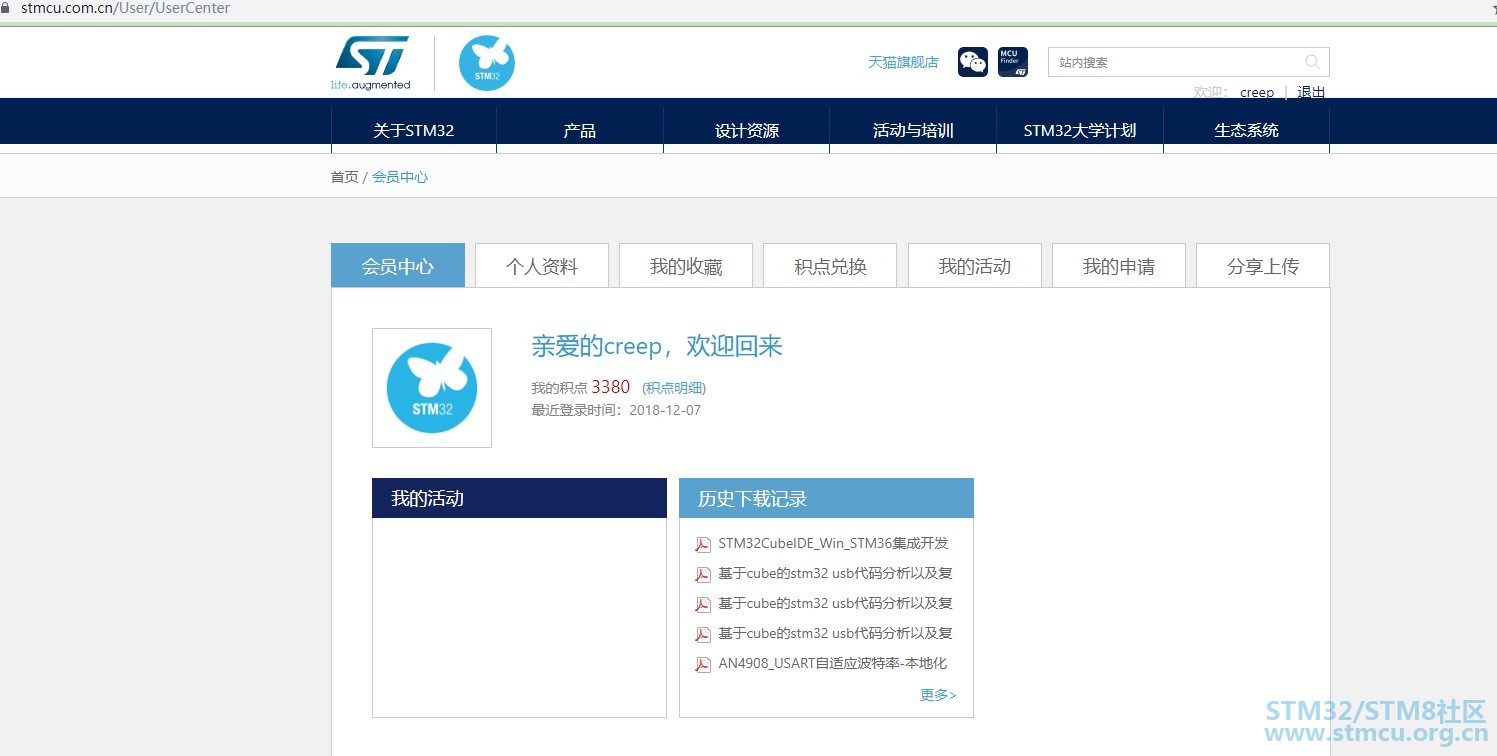The image size is (1497, 756).
Task: Click 会员中心 in the breadcrumb
Action: (x=400, y=177)
